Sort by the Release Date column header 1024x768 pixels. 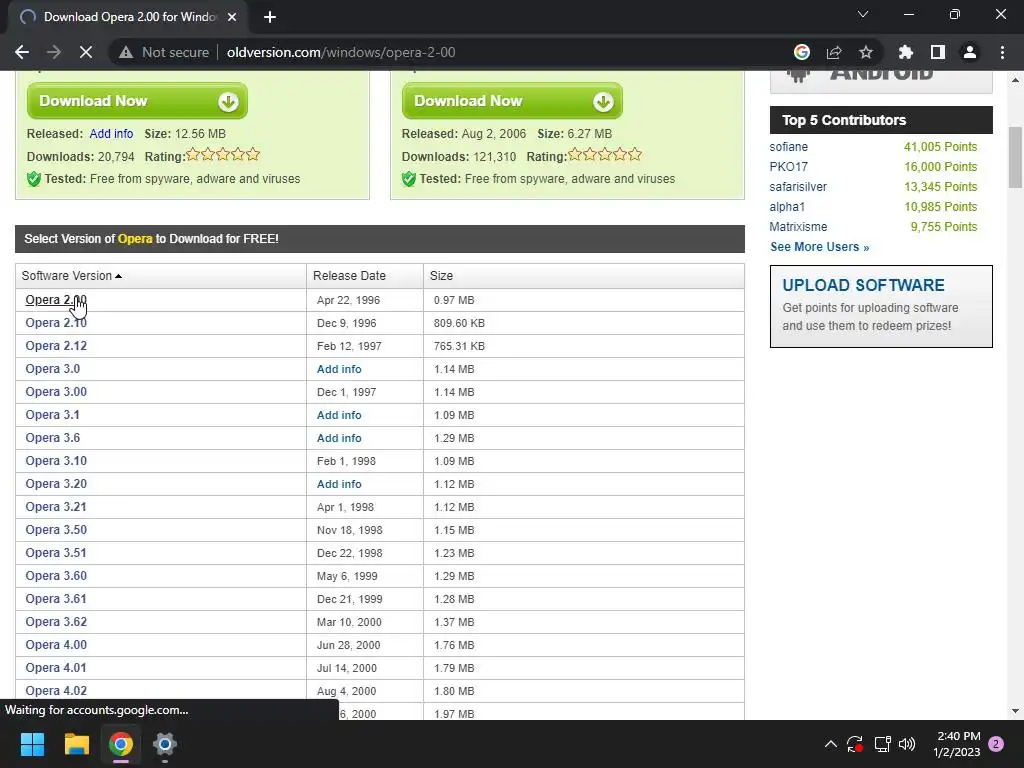point(349,276)
